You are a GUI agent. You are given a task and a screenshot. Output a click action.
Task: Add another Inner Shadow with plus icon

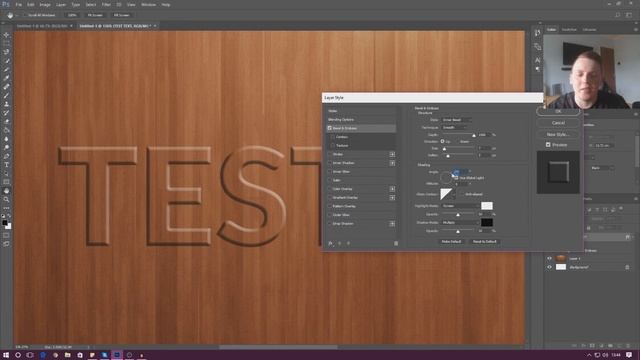(x=392, y=163)
